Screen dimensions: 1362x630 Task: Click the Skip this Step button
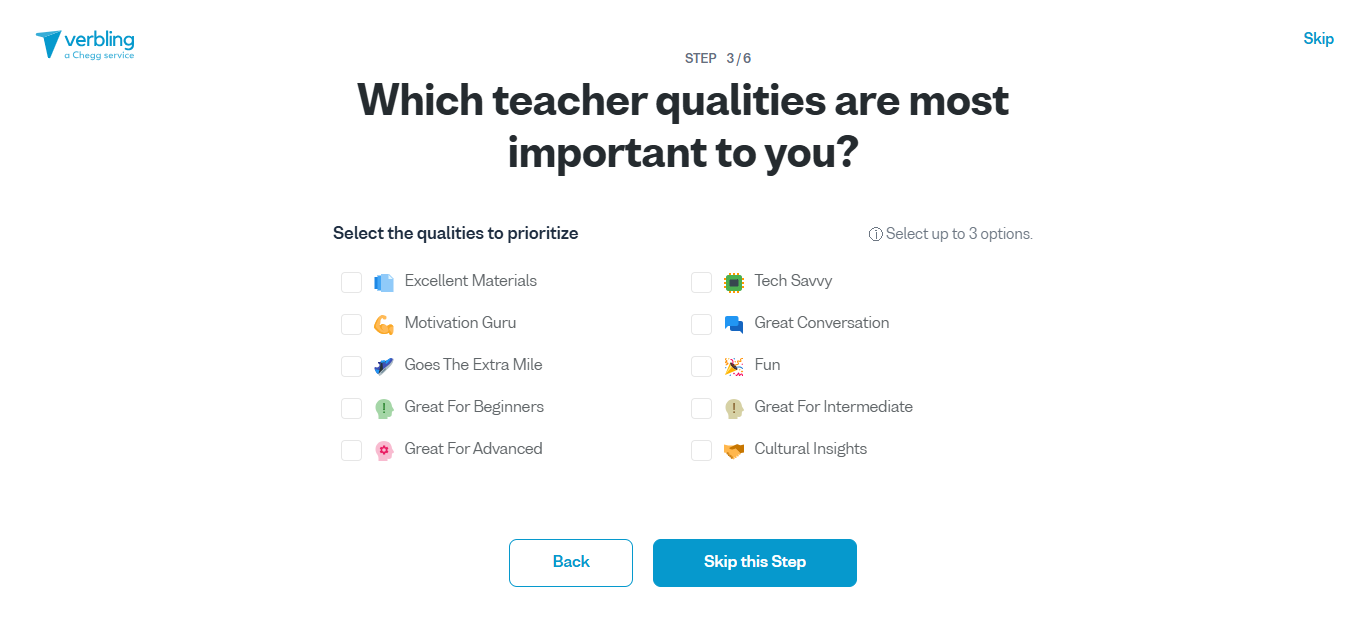pos(754,562)
